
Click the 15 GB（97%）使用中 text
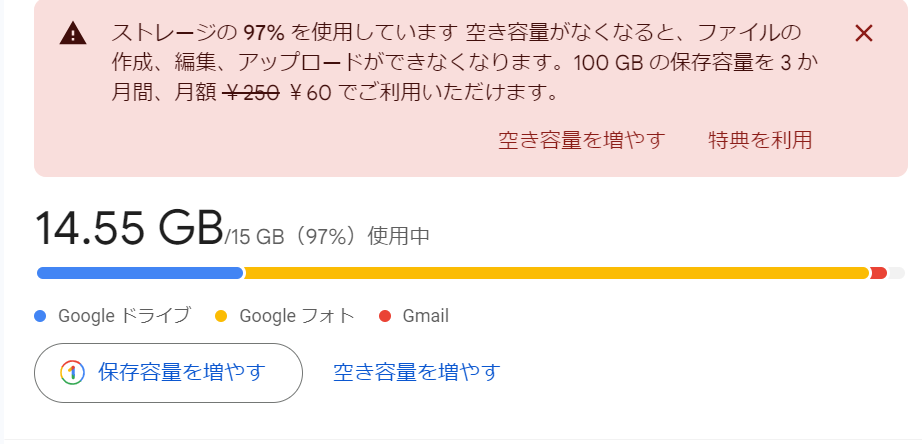coord(329,237)
